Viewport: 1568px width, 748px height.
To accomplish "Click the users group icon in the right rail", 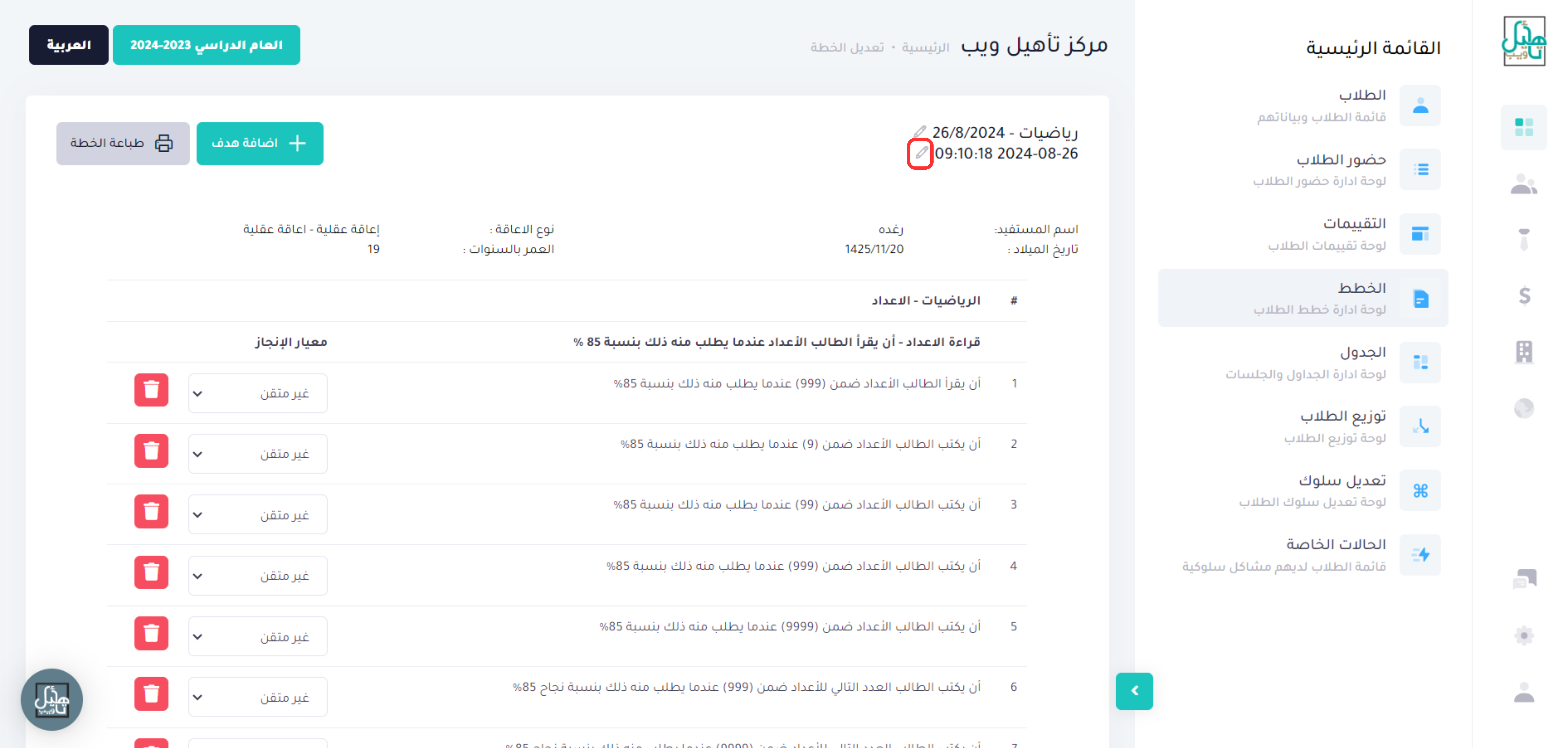I will (x=1524, y=184).
